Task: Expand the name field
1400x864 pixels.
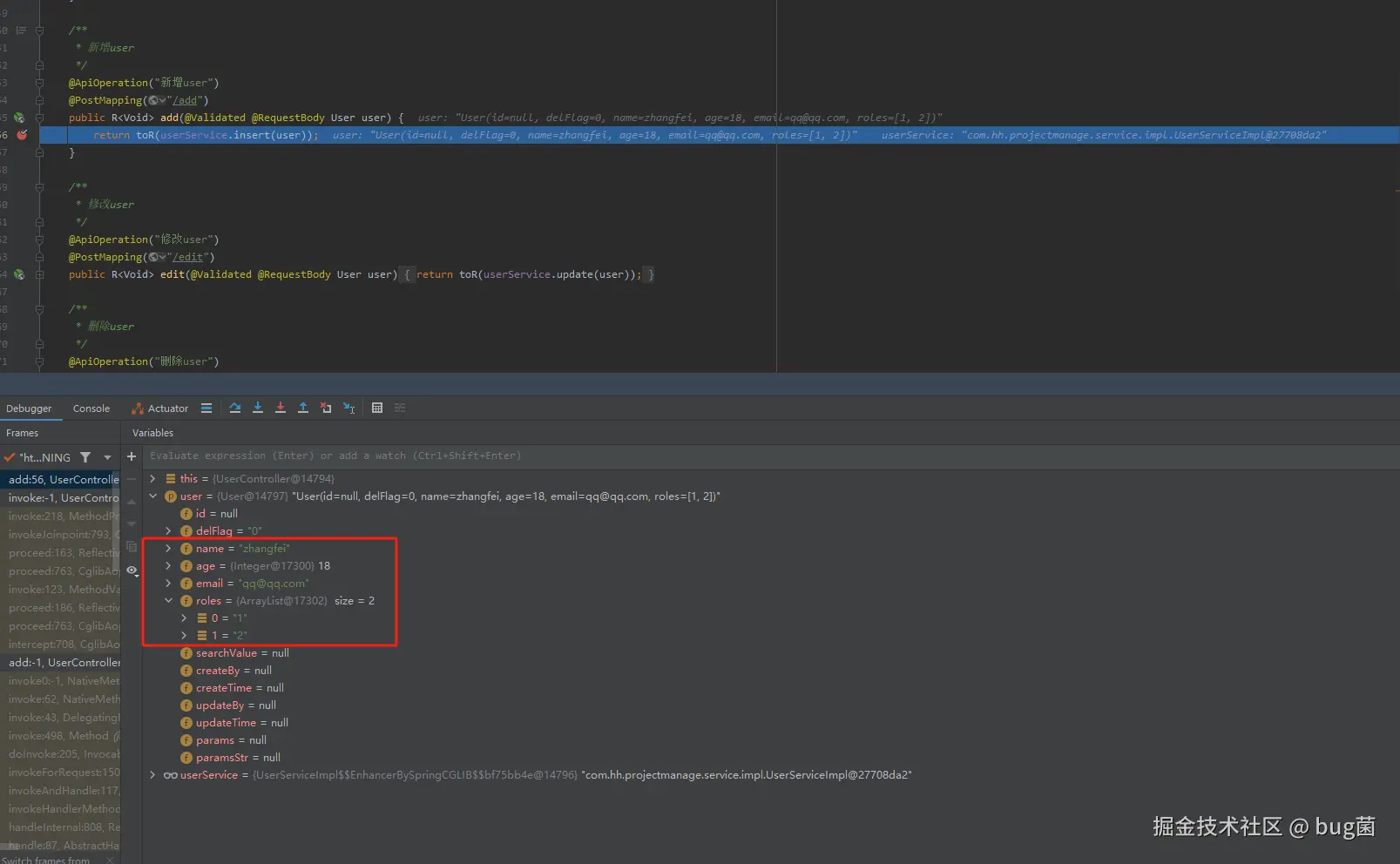Action: pyautogui.click(x=168, y=549)
